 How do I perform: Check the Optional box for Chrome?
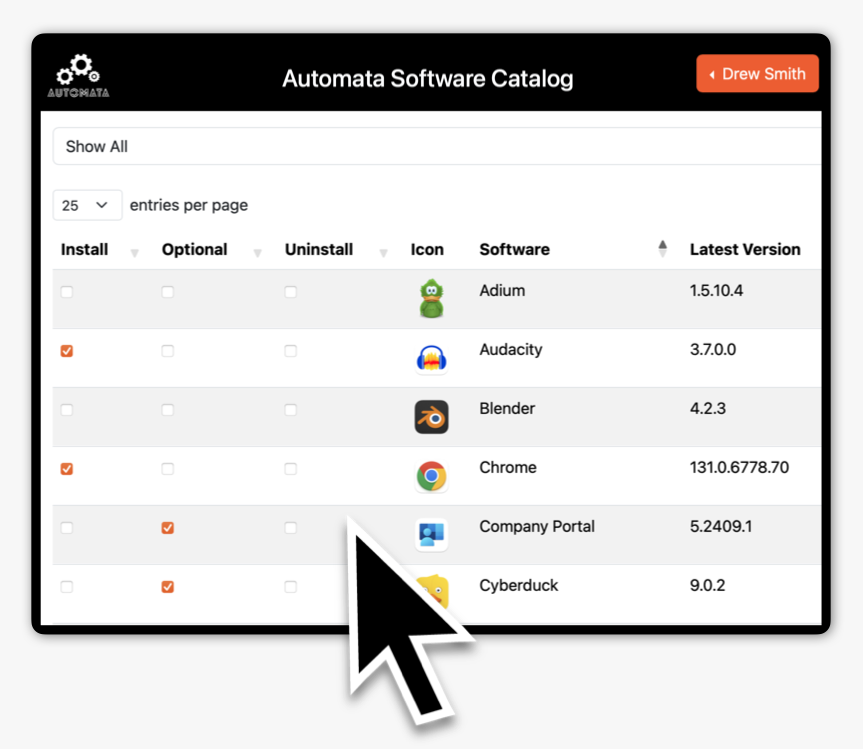[x=168, y=469]
